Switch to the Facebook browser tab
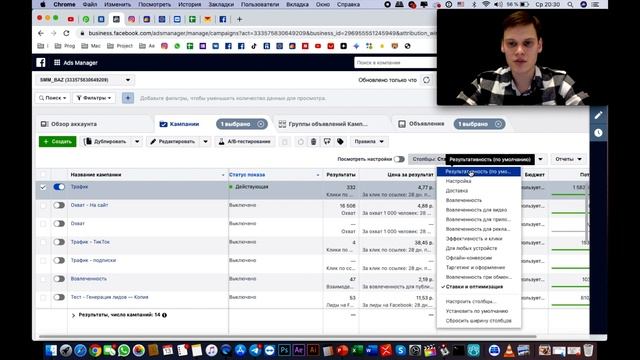This screenshot has height=360, width=640. coord(223,19)
